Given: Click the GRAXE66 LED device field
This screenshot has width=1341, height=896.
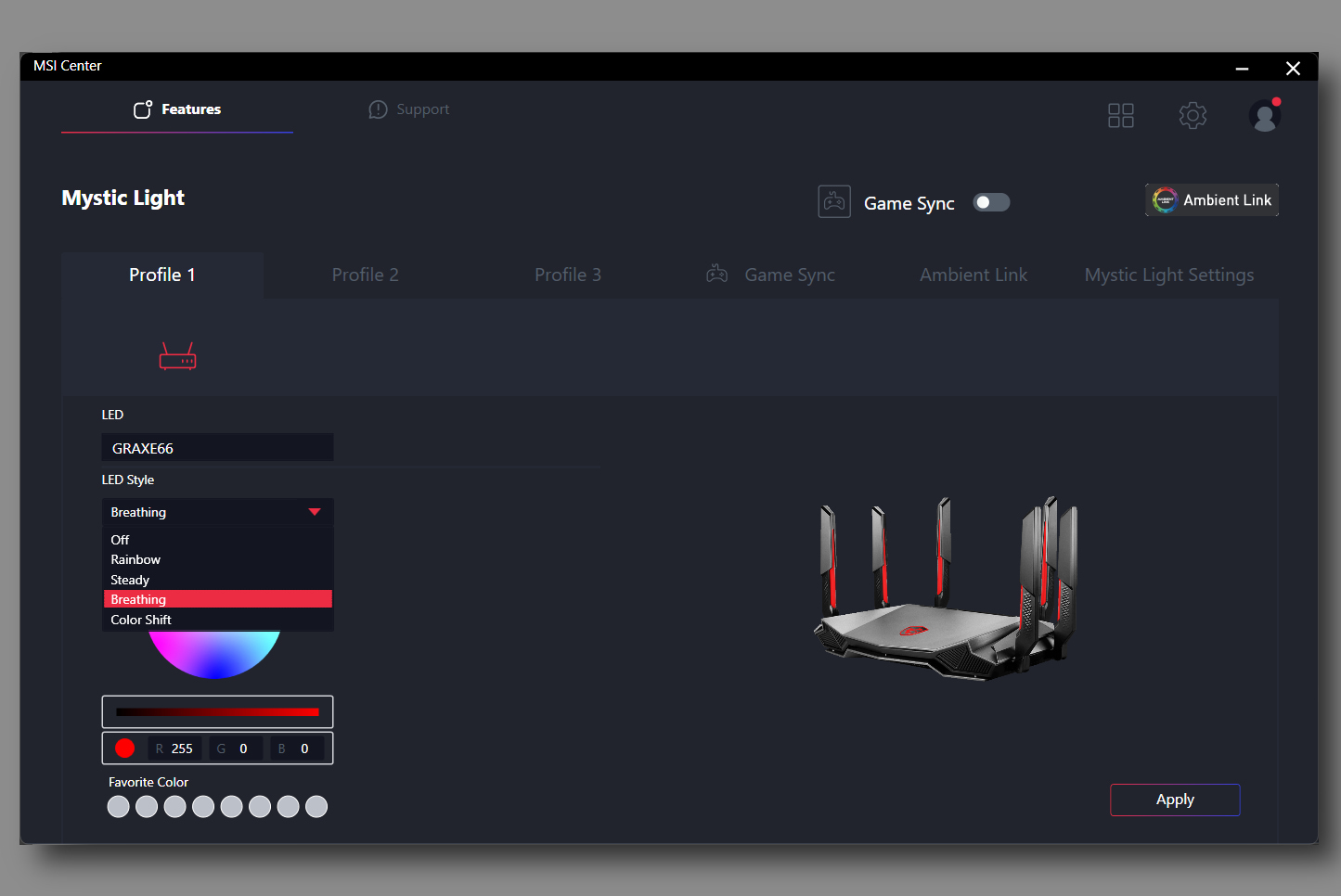Looking at the screenshot, I should tap(217, 447).
